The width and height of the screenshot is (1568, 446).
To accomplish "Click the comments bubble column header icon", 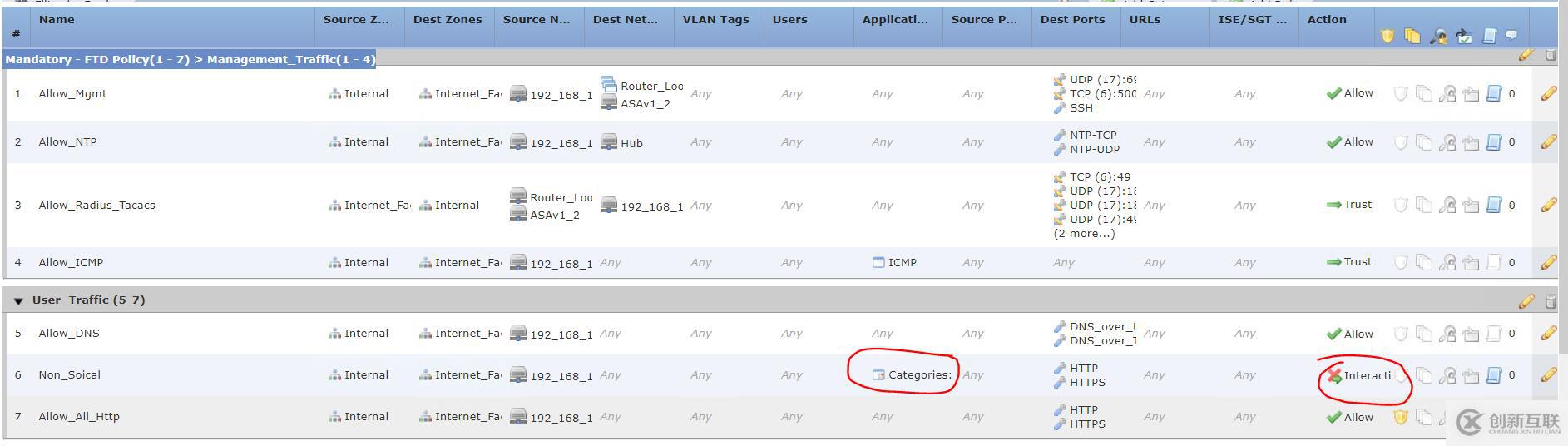I will point(1511,35).
